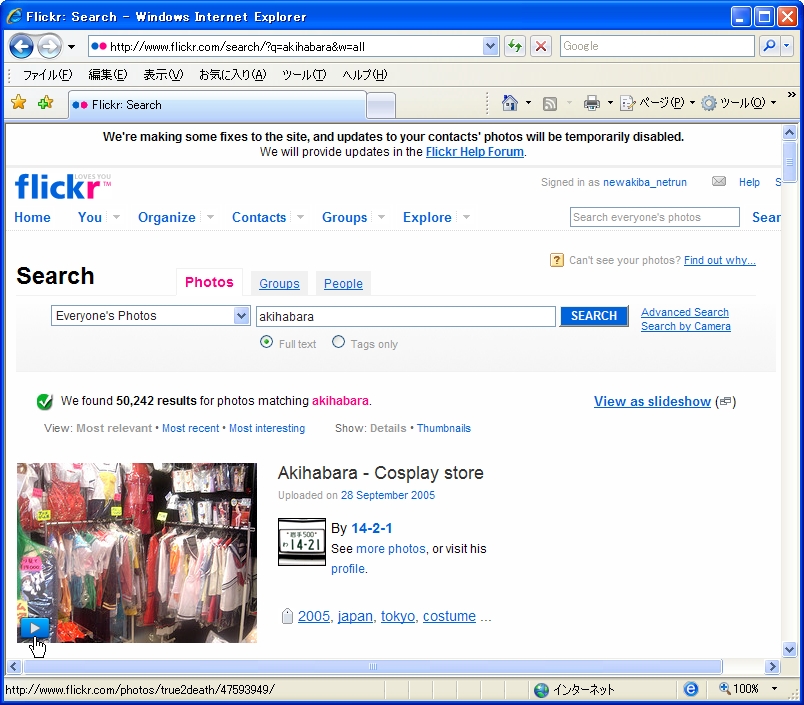The height and width of the screenshot is (705, 804).
Task: Show results as Thumbnails
Action: [444, 428]
